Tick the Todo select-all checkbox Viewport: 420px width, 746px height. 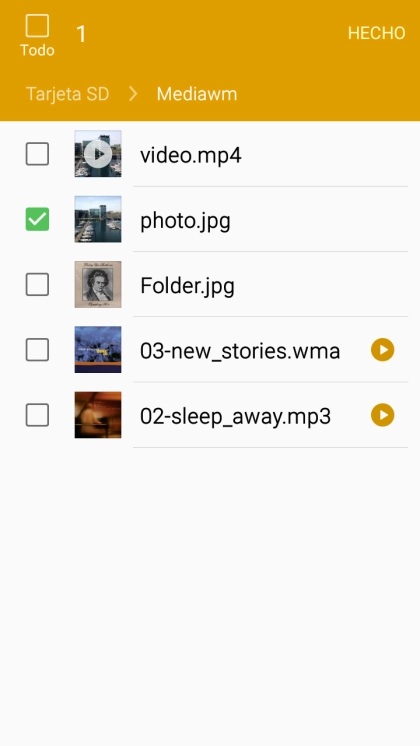[37, 26]
